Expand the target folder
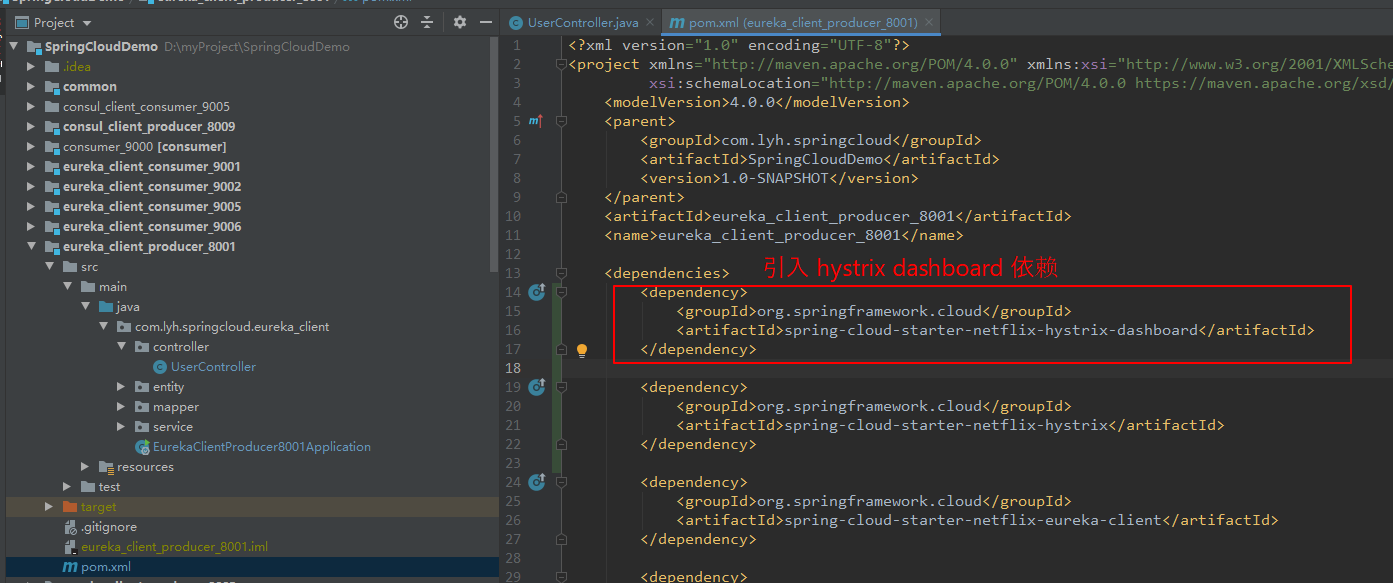 pos(50,507)
